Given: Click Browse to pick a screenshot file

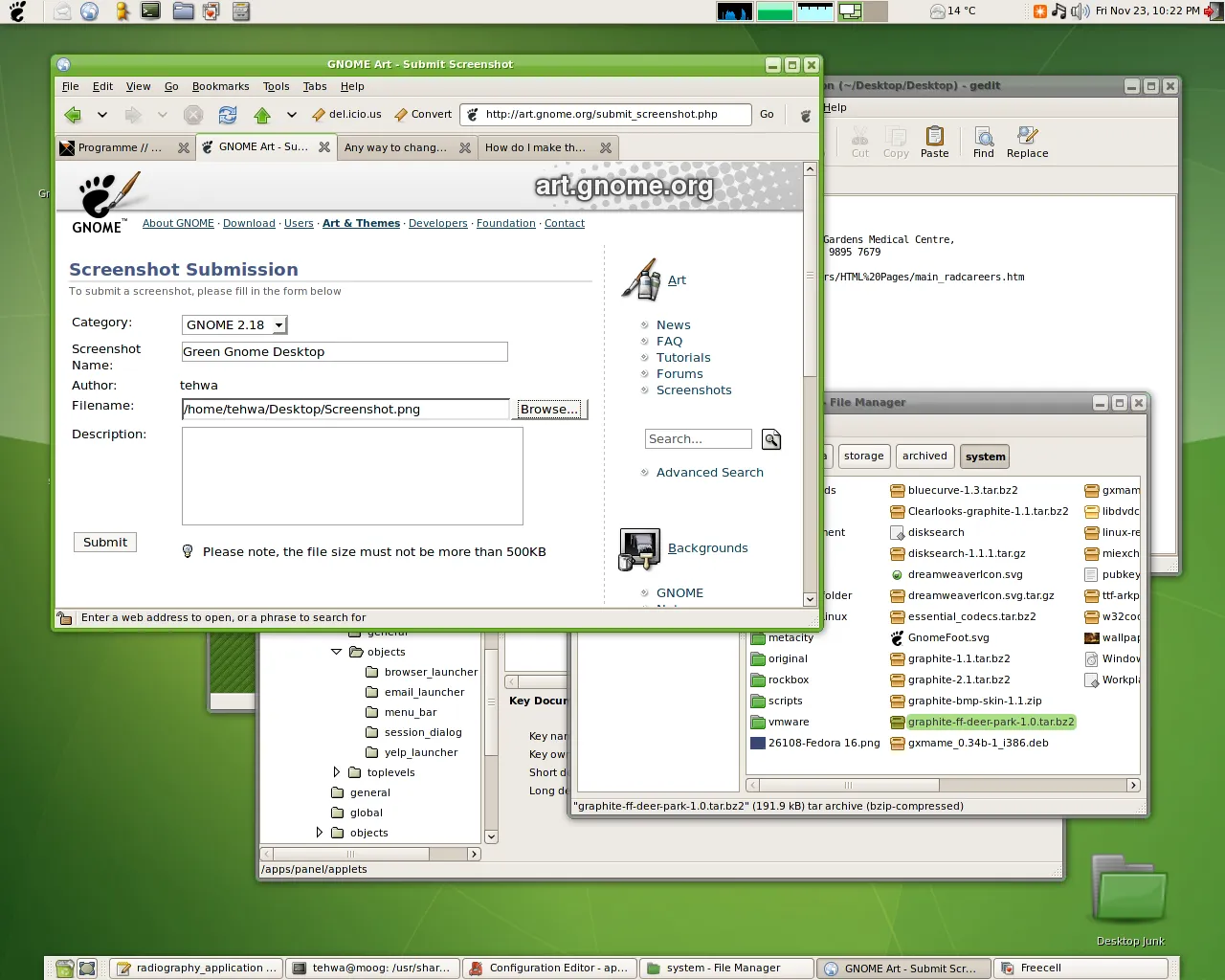Looking at the screenshot, I should click(x=550, y=409).
